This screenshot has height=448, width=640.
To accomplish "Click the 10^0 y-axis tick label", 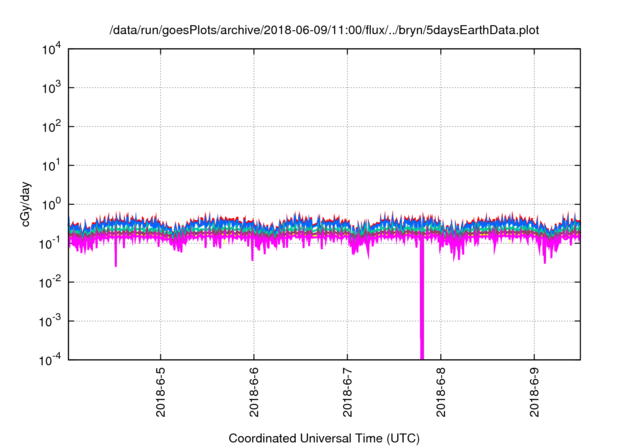I will (51, 205).
